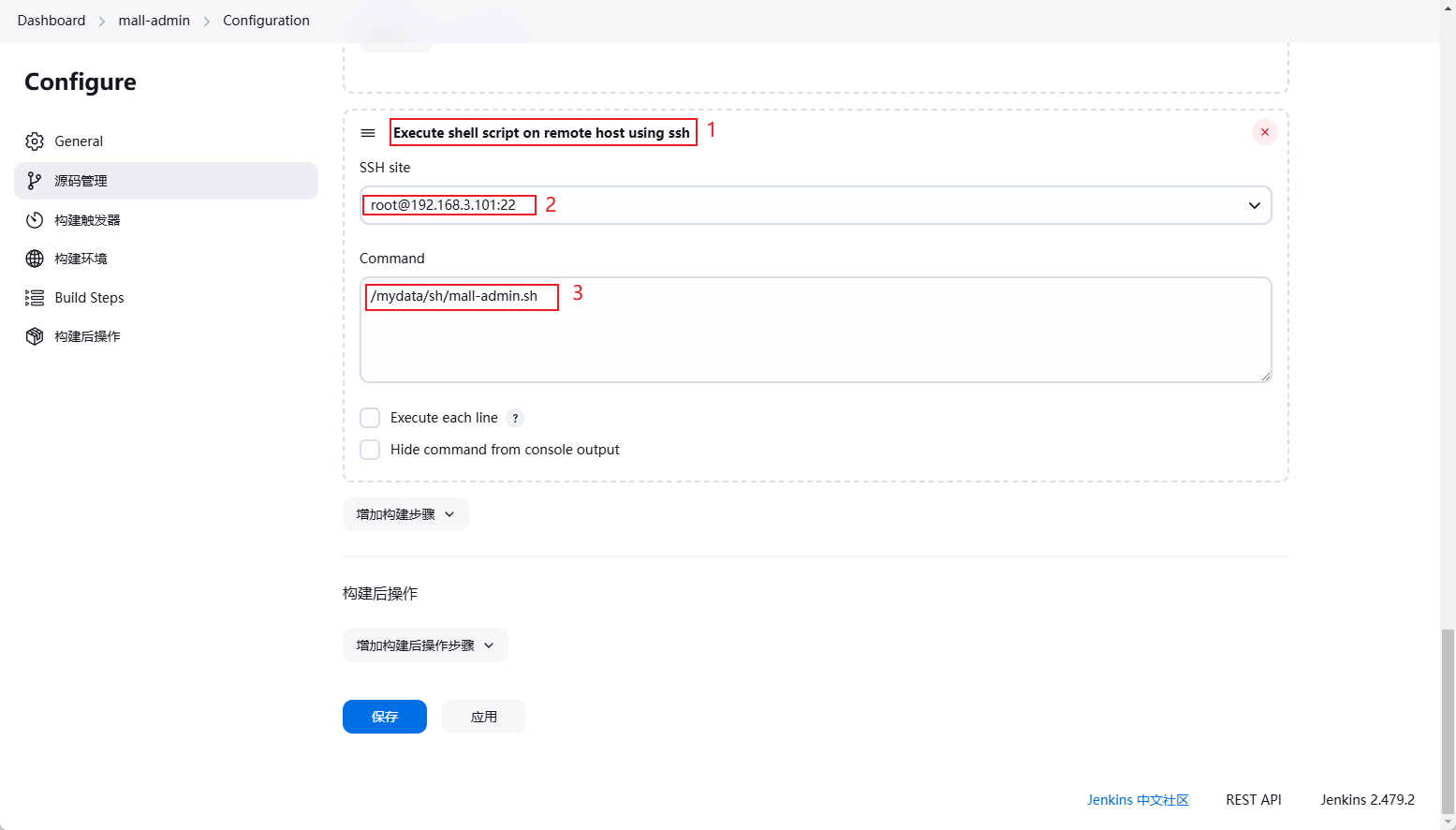Click the General gear icon in sidebar
The image size is (1456, 830).
click(35, 141)
